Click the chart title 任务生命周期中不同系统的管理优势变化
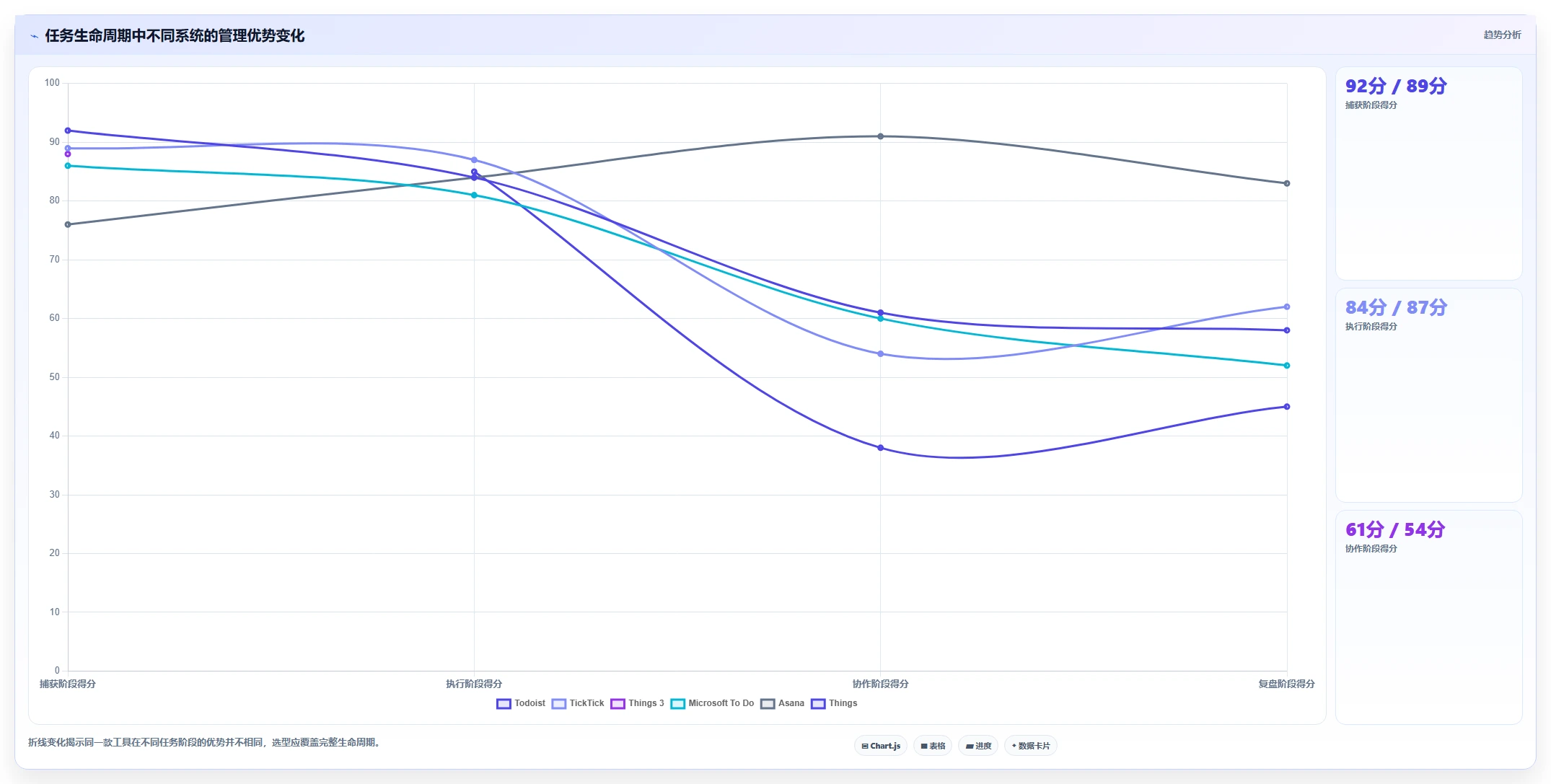Image resolution: width=1551 pixels, height=784 pixels. pyautogui.click(x=175, y=35)
